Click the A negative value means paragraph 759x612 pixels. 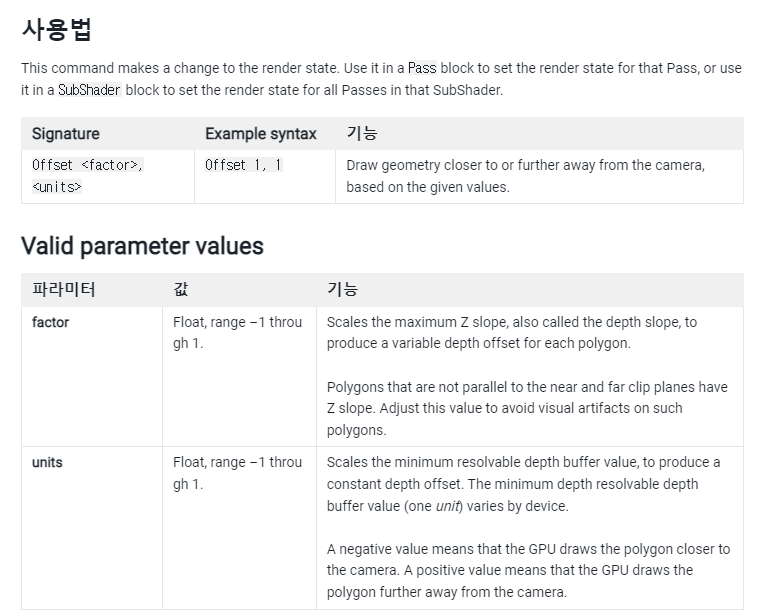(x=528, y=570)
